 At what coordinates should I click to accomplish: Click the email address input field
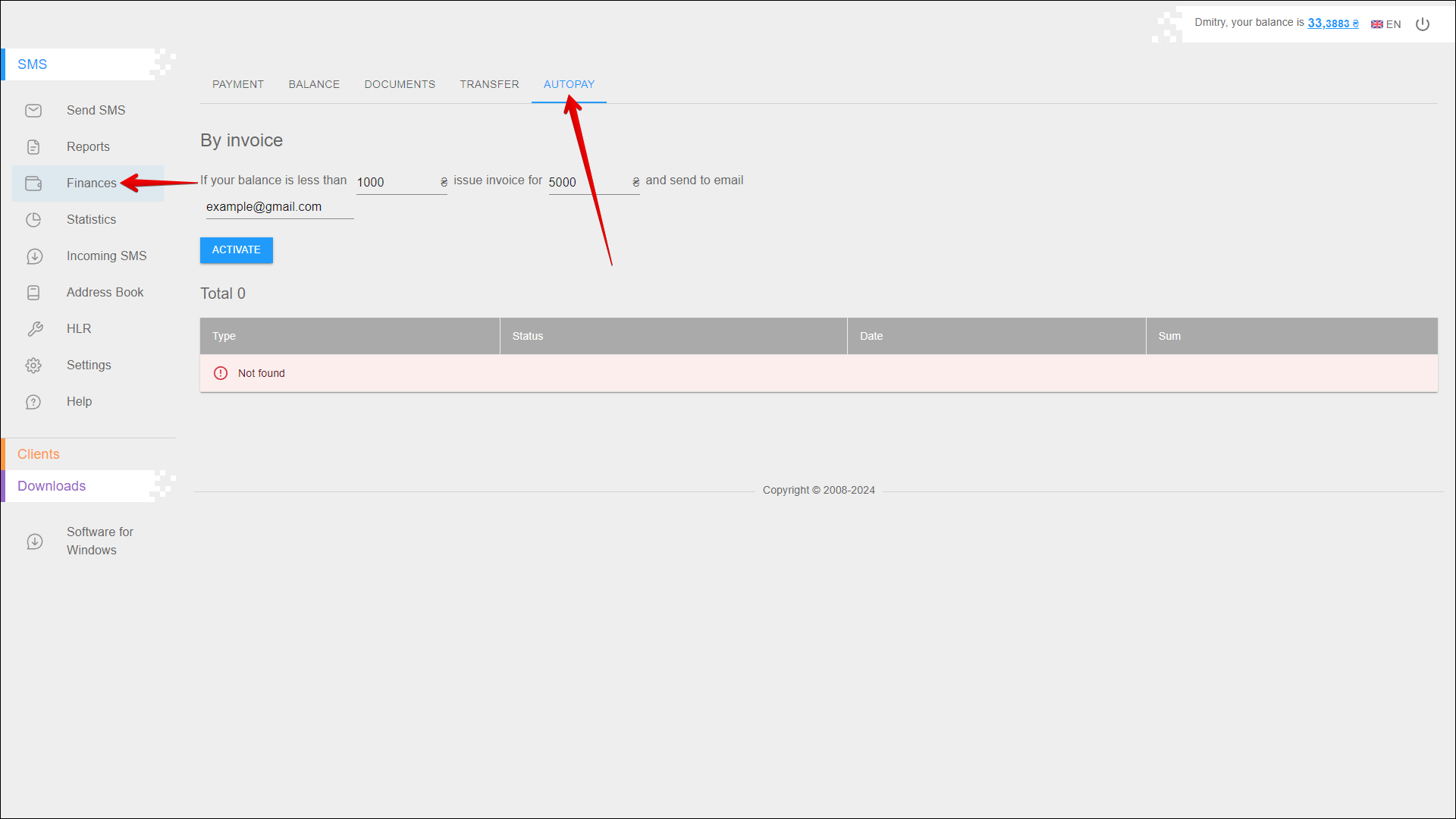click(x=279, y=207)
